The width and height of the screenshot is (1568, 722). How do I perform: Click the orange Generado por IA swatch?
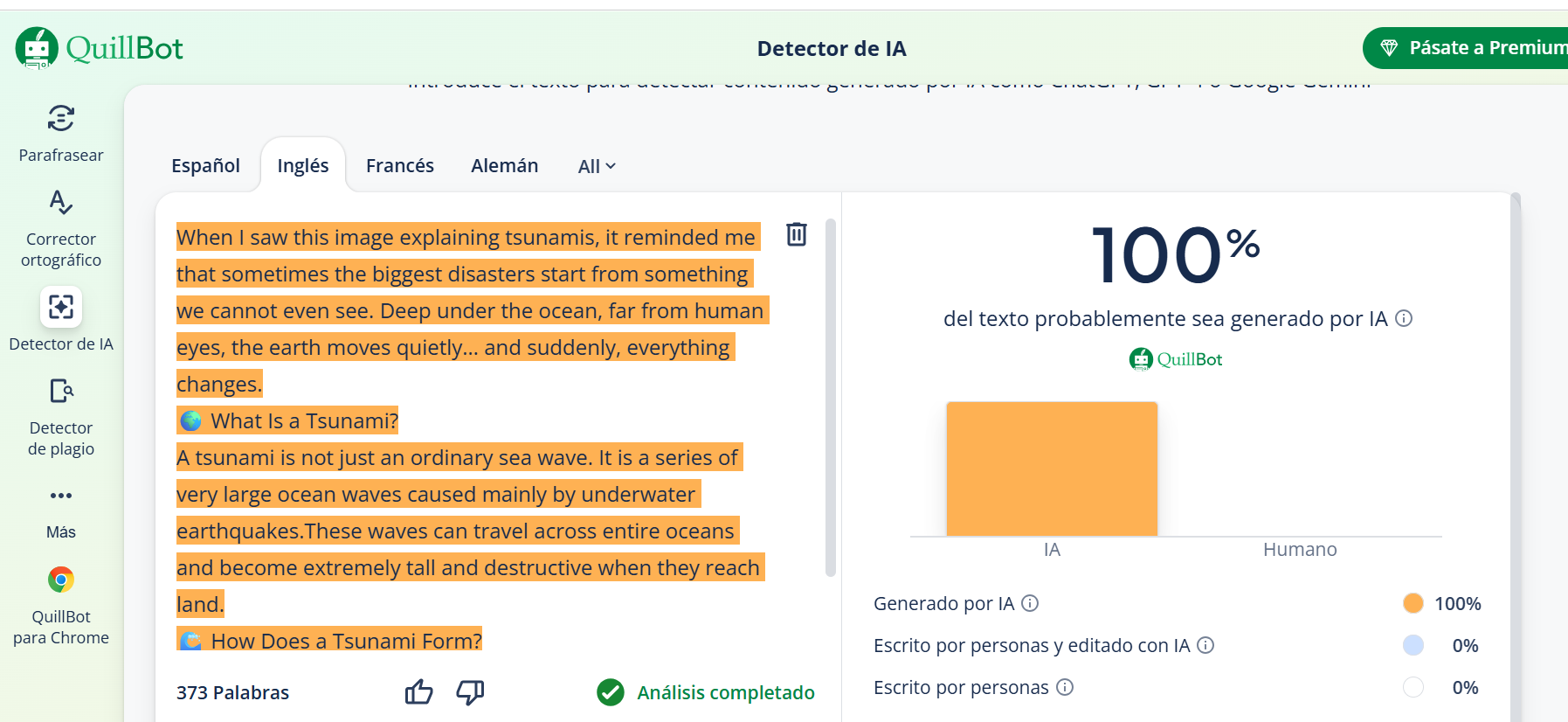1413,603
